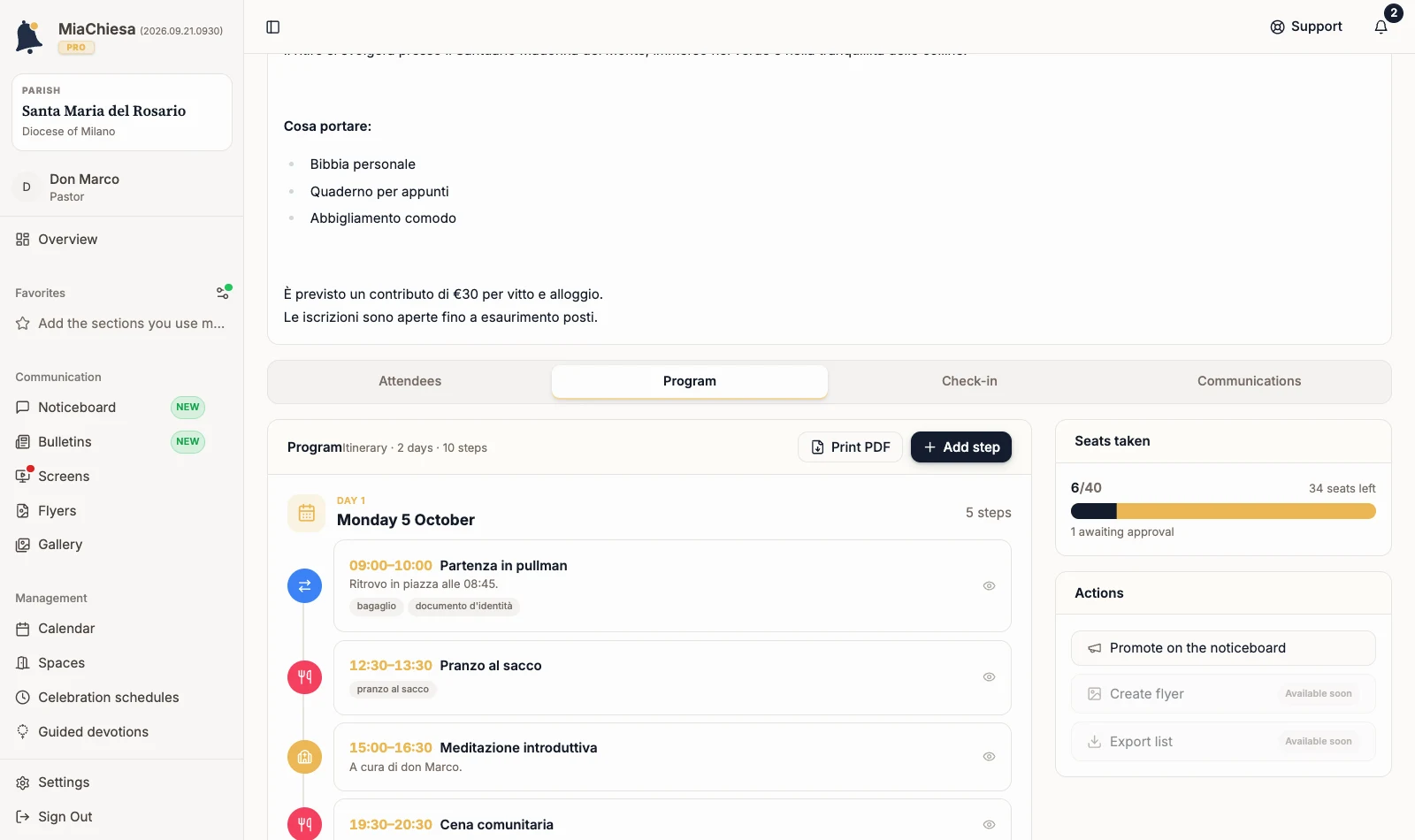This screenshot has width=1415, height=840.
Task: Click the yellow church icon for Meditazione
Action: pyautogui.click(x=304, y=757)
